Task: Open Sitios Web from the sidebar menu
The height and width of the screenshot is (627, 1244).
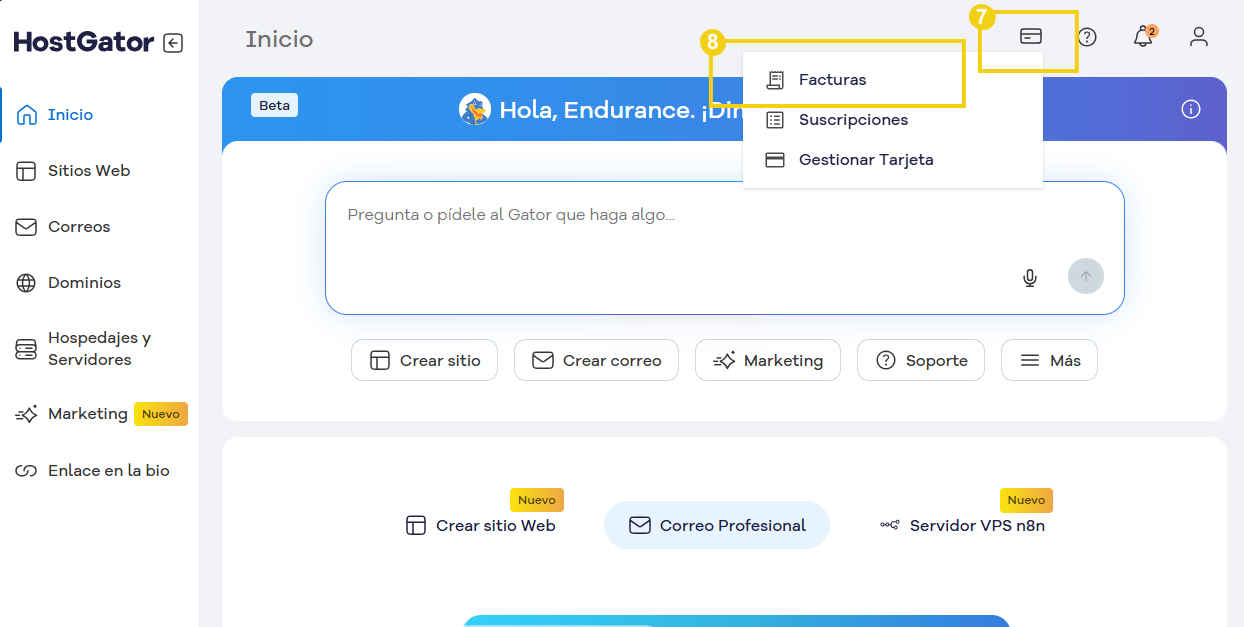Action: pyautogui.click(x=89, y=170)
